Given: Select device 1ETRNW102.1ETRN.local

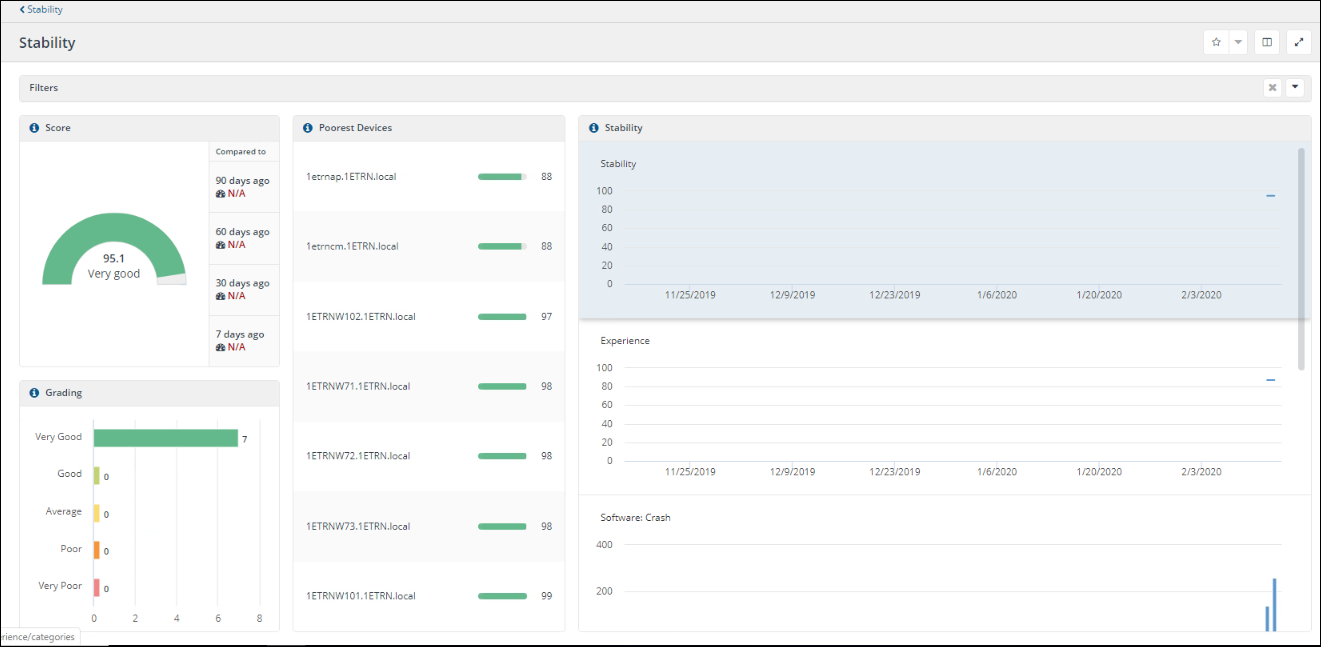Looking at the screenshot, I should (x=360, y=317).
